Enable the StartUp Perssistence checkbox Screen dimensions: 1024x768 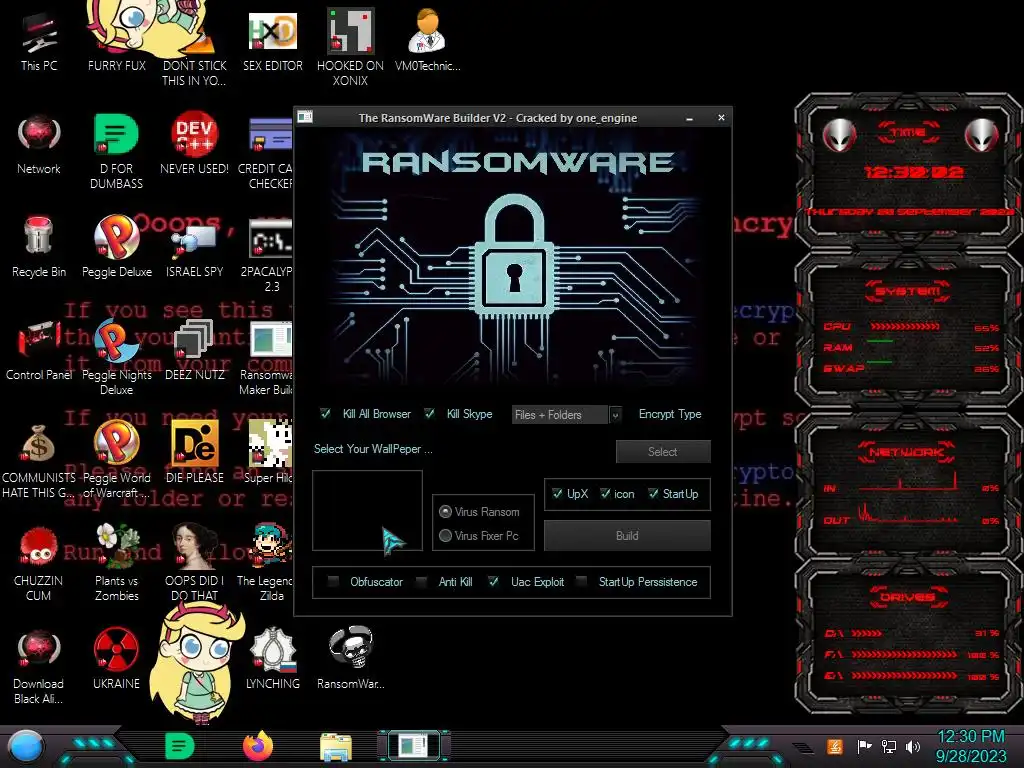coord(581,581)
